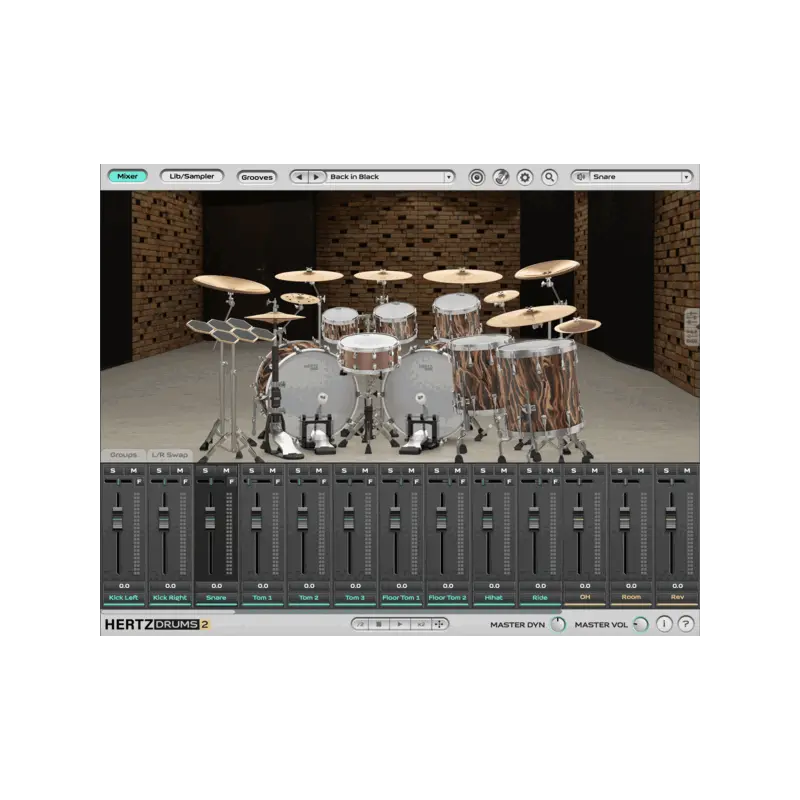Adjust the Master Vol knob
This screenshot has height=800, width=800.
[641, 624]
